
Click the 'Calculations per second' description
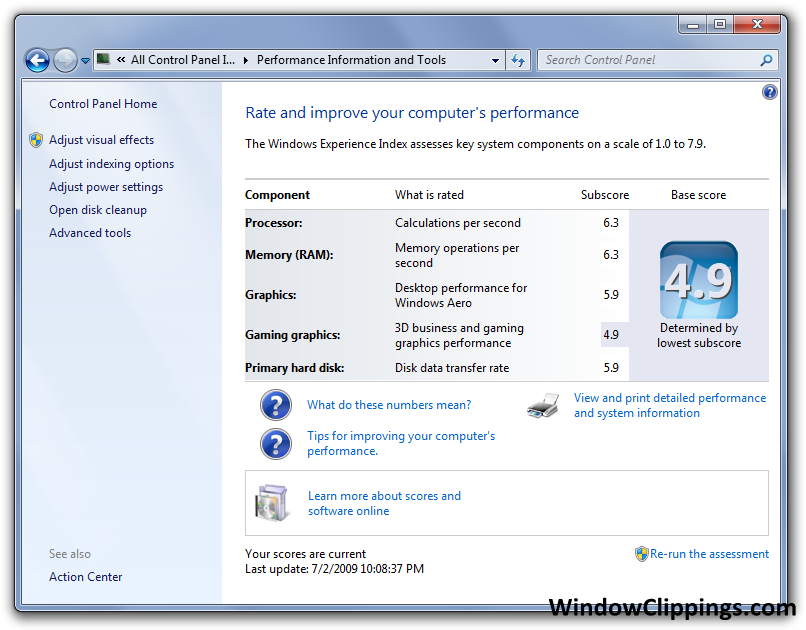[x=457, y=223]
